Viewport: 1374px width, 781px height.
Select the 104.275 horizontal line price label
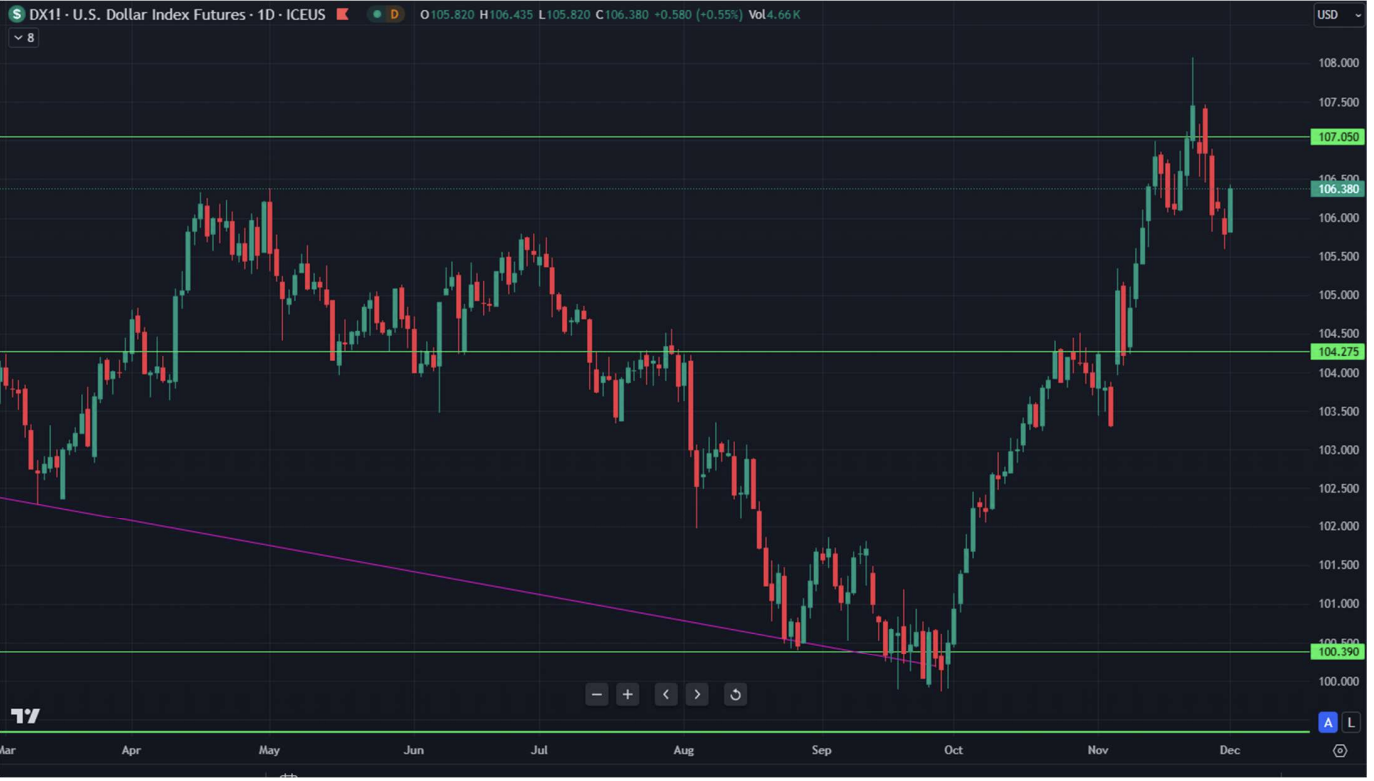click(x=1337, y=352)
